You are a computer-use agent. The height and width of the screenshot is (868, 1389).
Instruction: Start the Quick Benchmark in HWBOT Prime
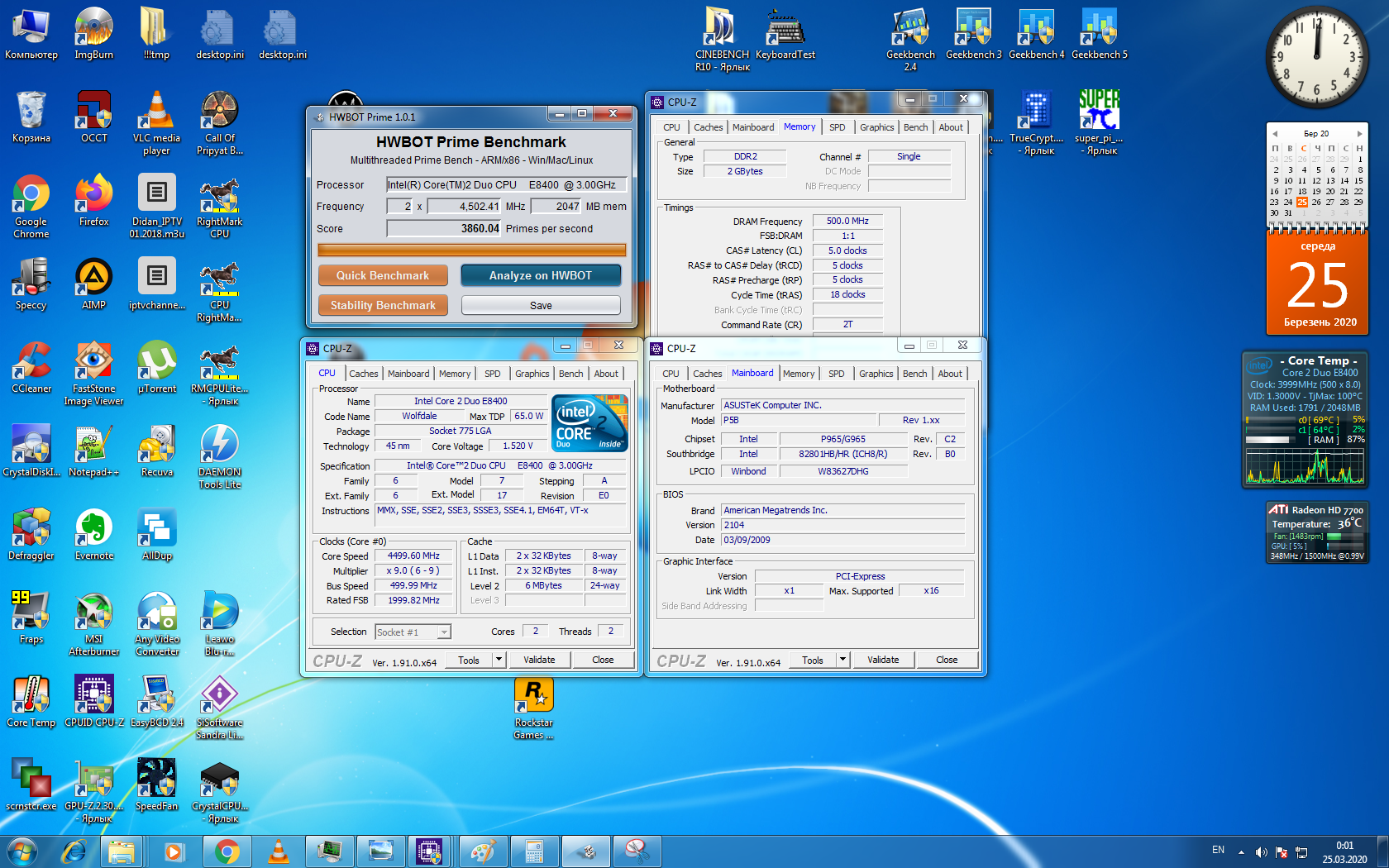[x=383, y=275]
